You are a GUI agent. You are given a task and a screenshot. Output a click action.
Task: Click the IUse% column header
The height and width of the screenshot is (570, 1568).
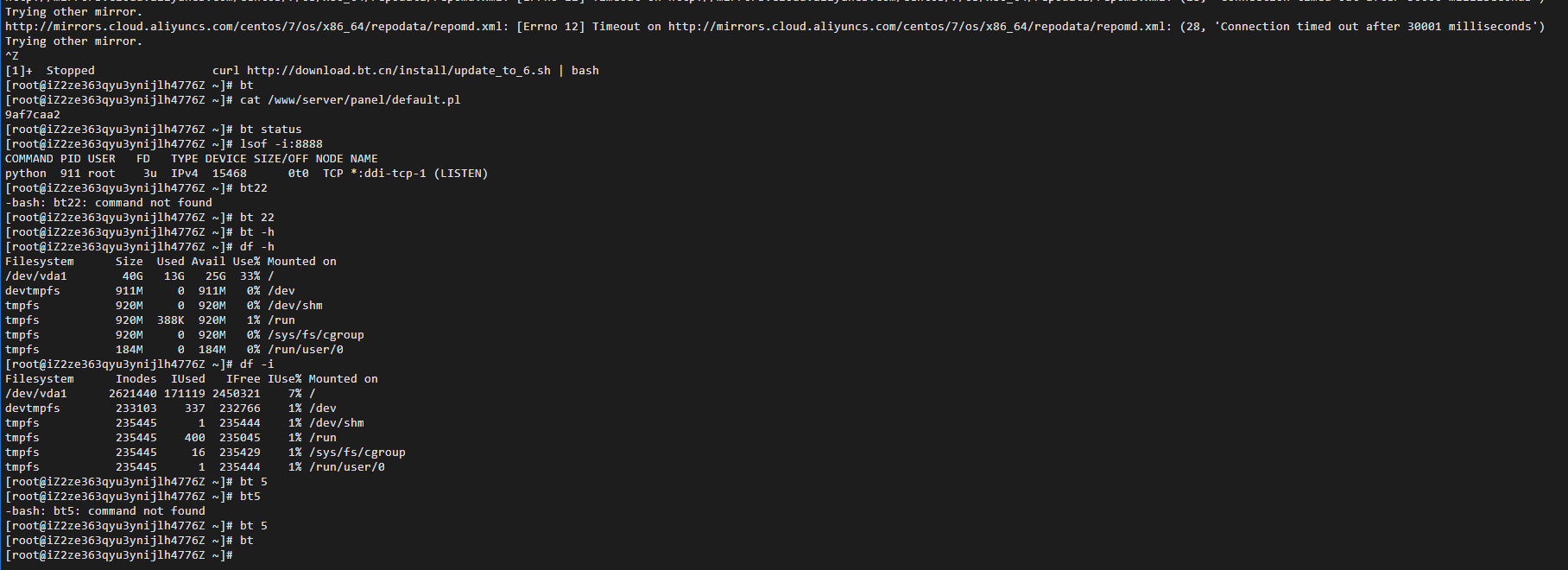coord(285,379)
